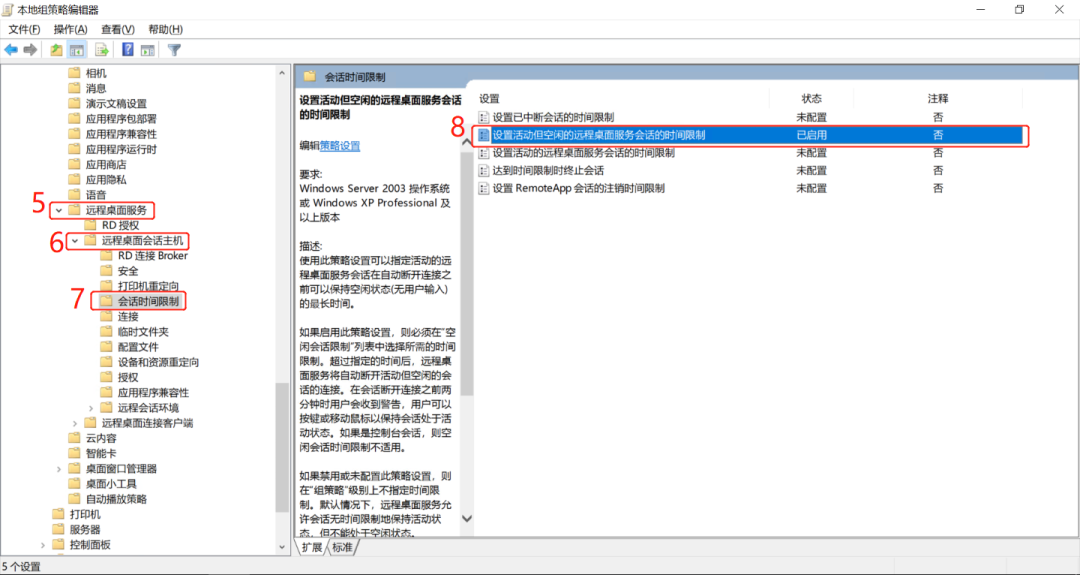Collapse the 远程桌面服务 tree node

[59, 210]
